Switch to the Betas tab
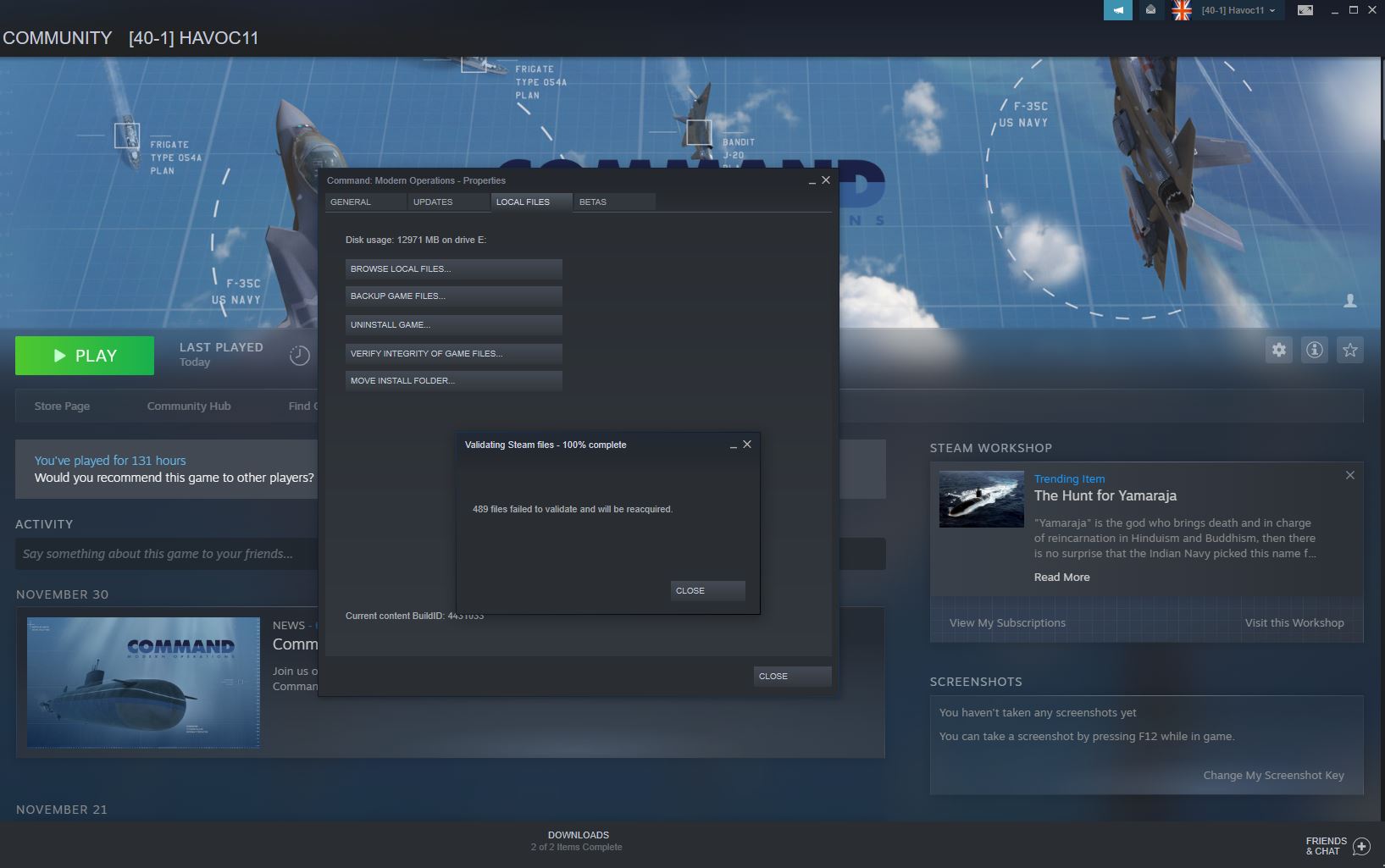This screenshot has height=868, width=1385. pyautogui.click(x=593, y=202)
